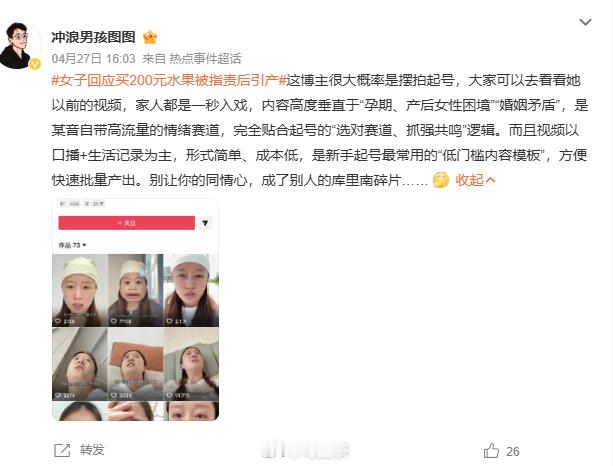The width and height of the screenshot is (613, 466).
Task: Click the yellow verified badge on avatar
Action: (x=35, y=64)
